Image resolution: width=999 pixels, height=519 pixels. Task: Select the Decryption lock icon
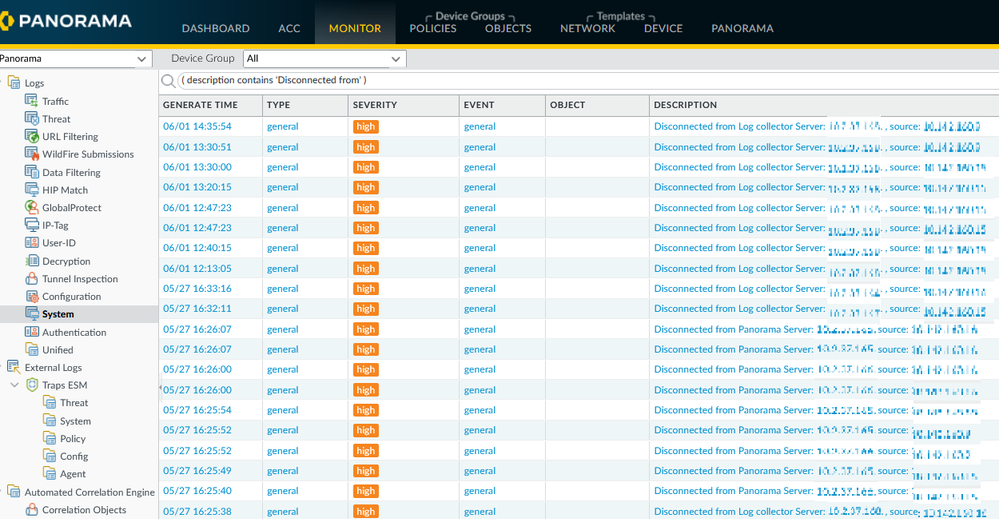click(x=32, y=261)
